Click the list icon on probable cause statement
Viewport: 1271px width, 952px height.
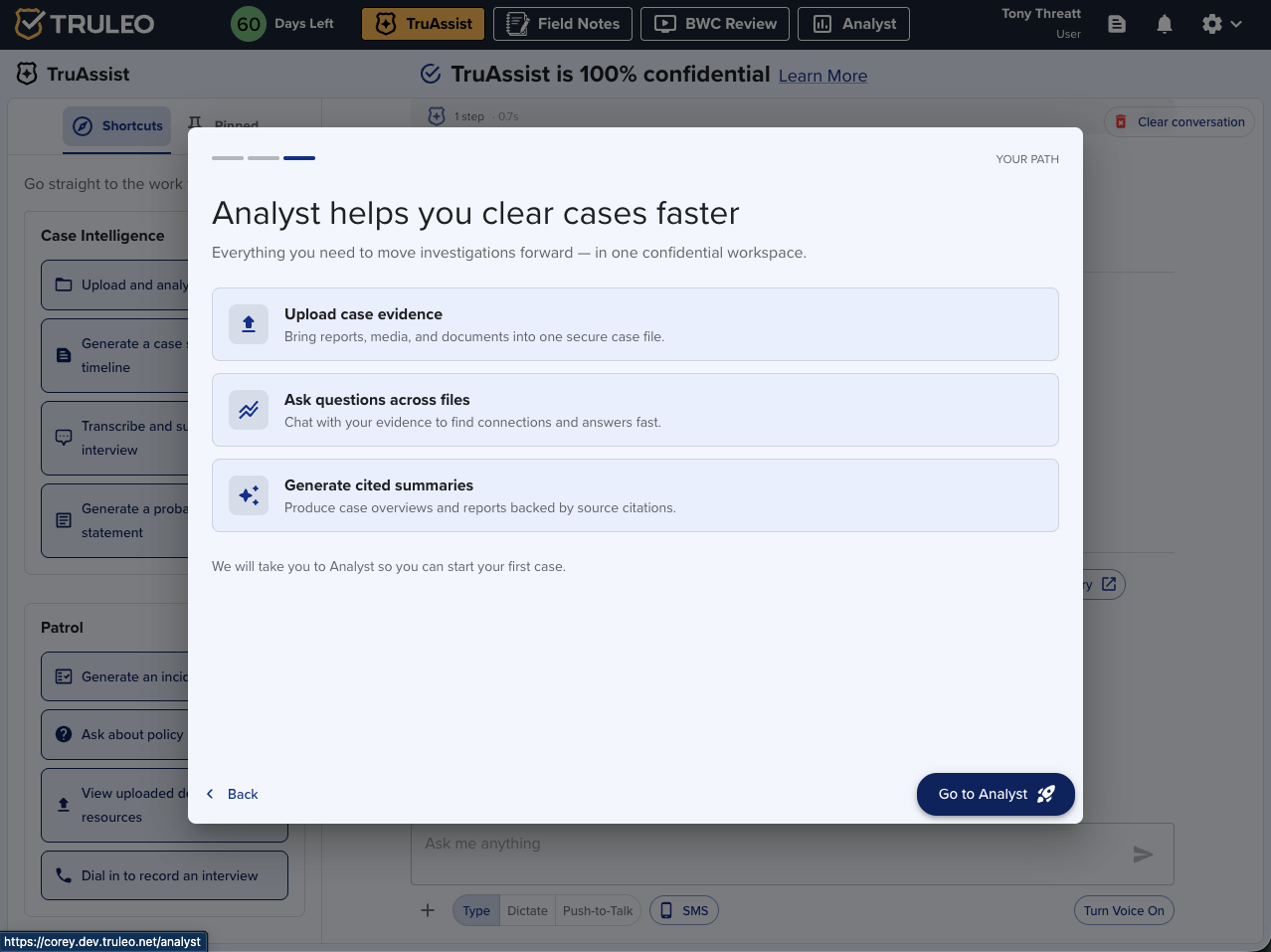tap(64, 520)
